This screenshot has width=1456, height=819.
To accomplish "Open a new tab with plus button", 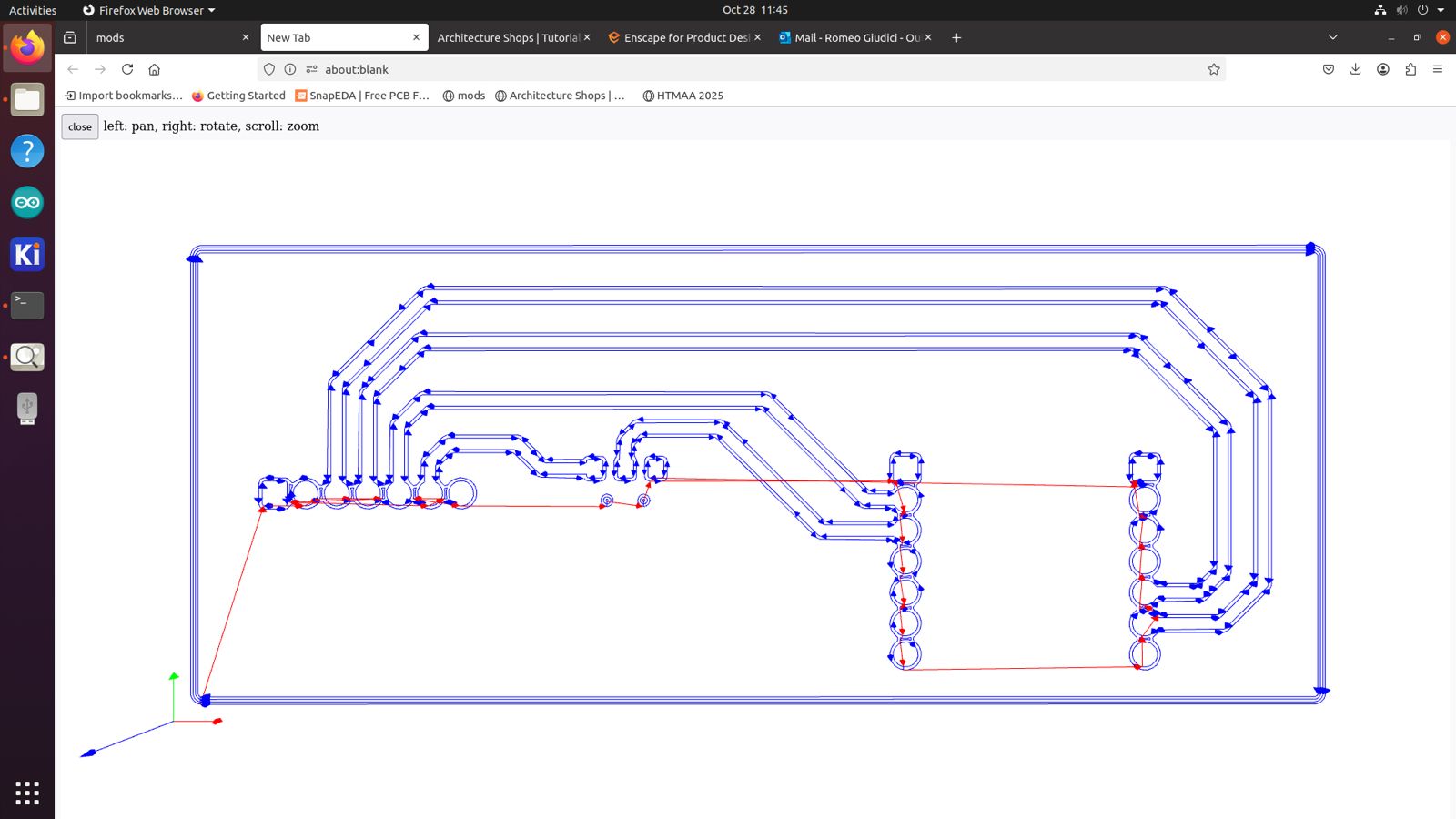I will coord(956,37).
